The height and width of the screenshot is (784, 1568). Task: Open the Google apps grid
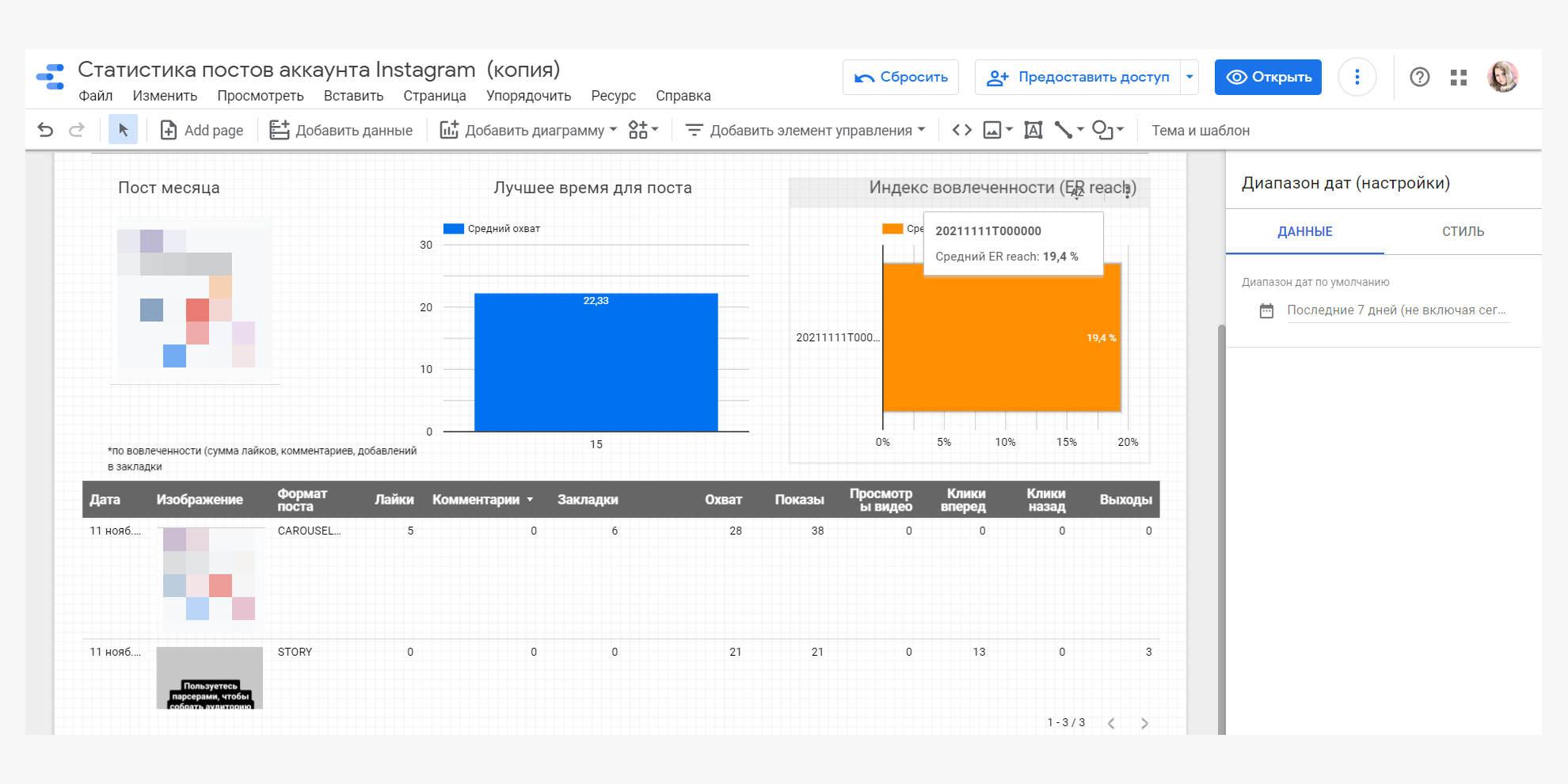tap(1458, 78)
